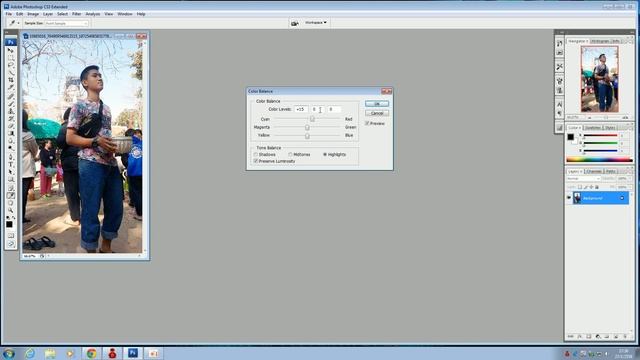This screenshot has height=360, width=640.
Task: Open the Filter menu
Action: point(76,14)
